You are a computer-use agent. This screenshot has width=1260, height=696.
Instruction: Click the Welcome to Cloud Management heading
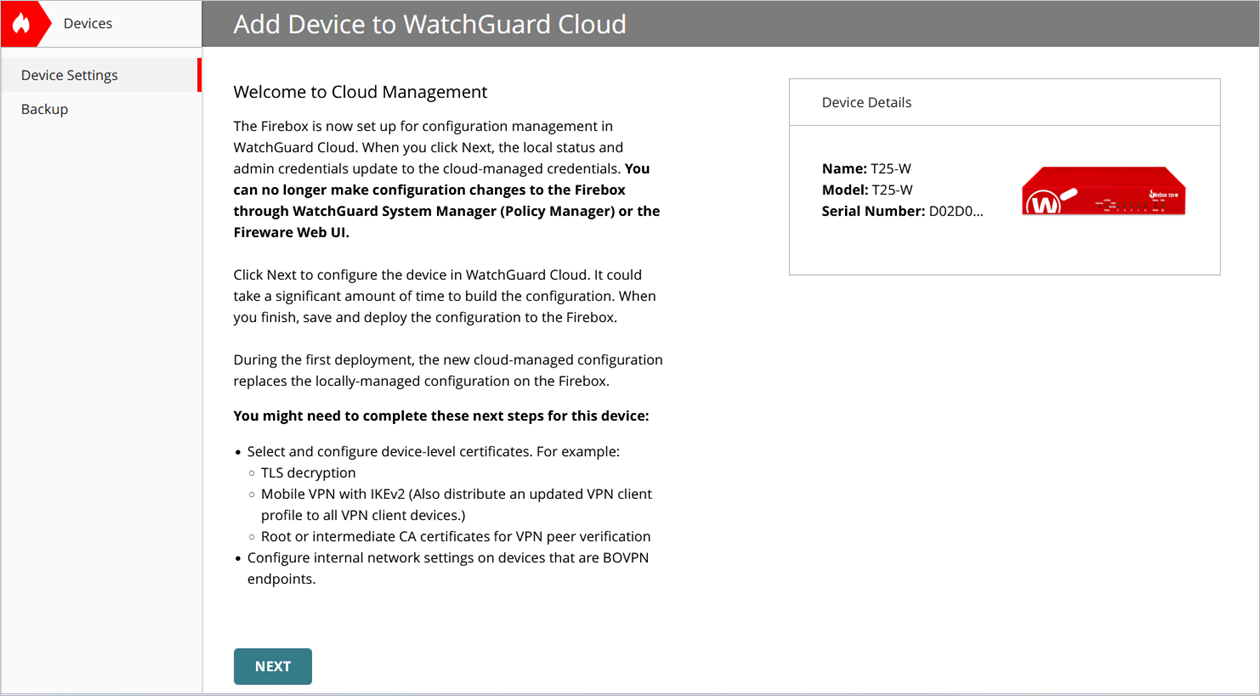(360, 91)
